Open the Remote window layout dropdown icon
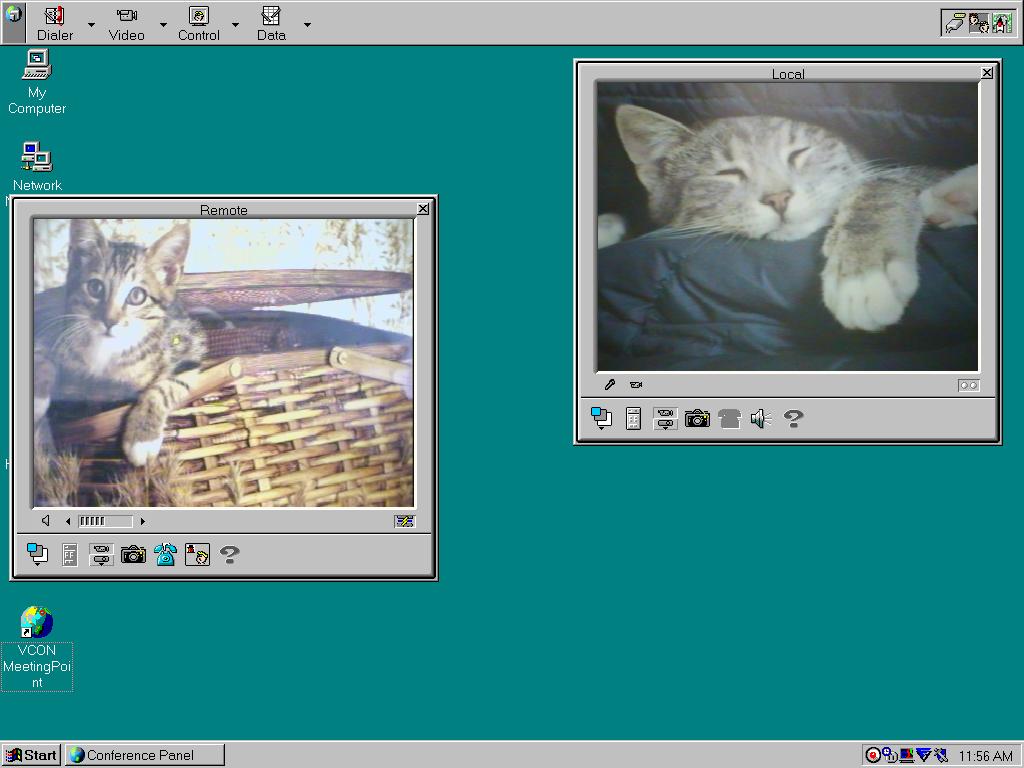Screen dimensions: 1024x768 coord(37,554)
